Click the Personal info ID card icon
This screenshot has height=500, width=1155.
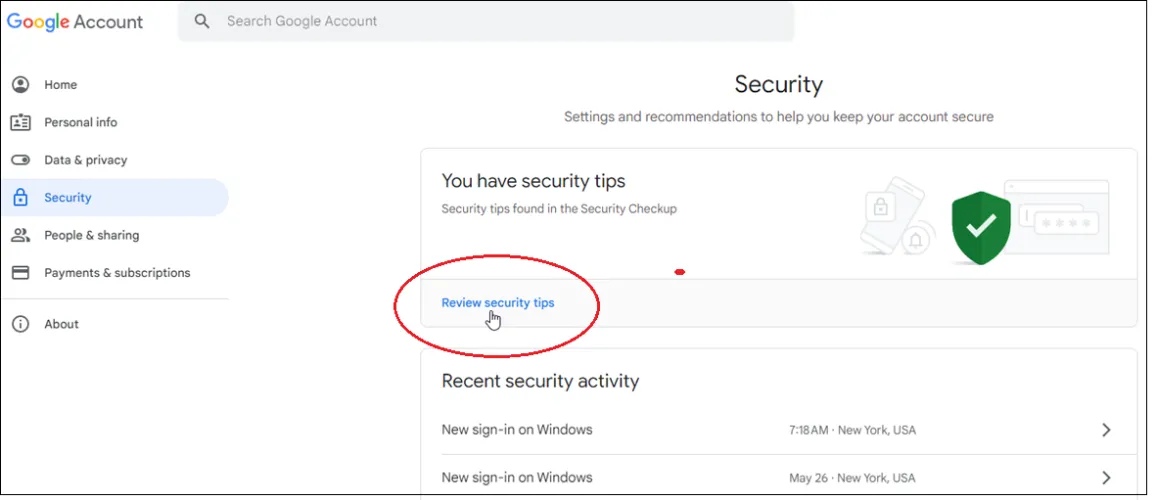[x=20, y=122]
